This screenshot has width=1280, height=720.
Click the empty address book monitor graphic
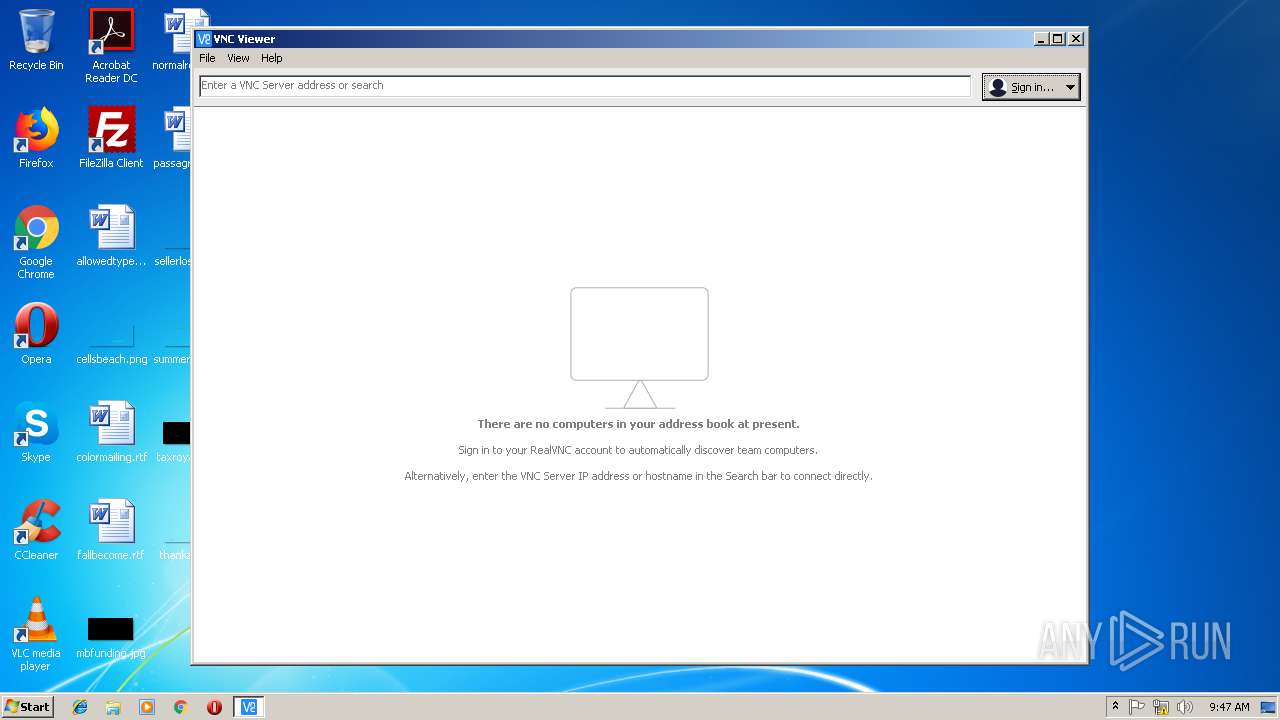(639, 347)
